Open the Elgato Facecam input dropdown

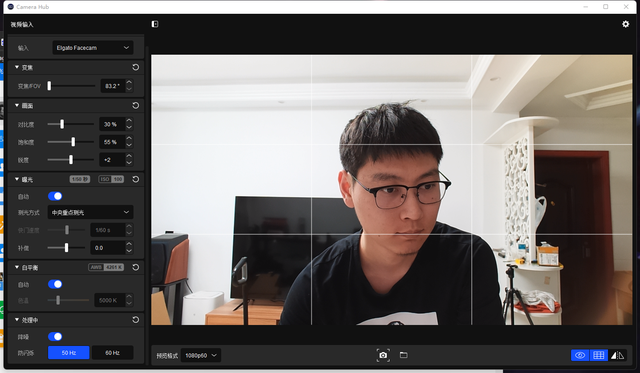[x=93, y=48]
